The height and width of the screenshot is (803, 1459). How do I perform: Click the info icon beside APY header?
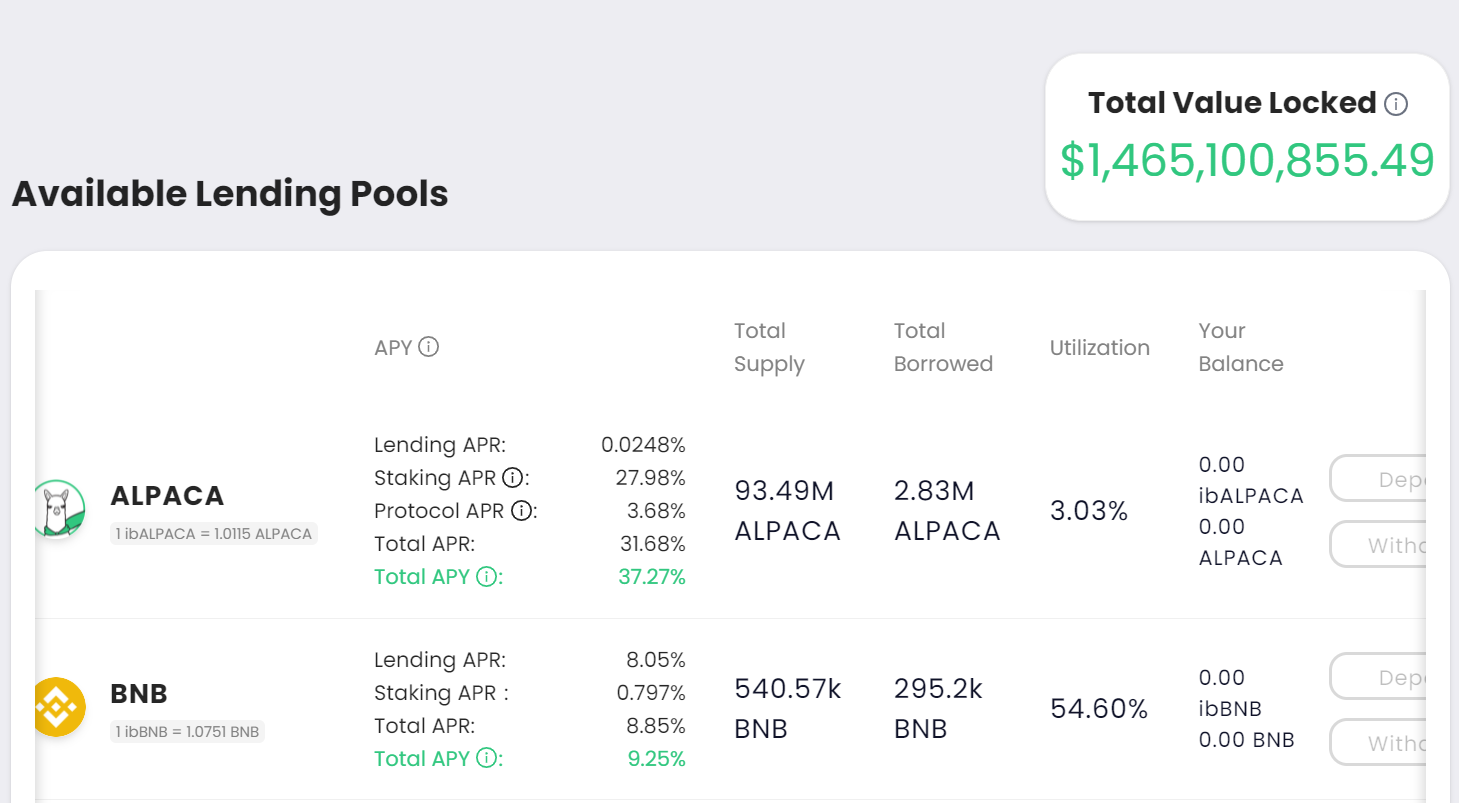point(428,347)
